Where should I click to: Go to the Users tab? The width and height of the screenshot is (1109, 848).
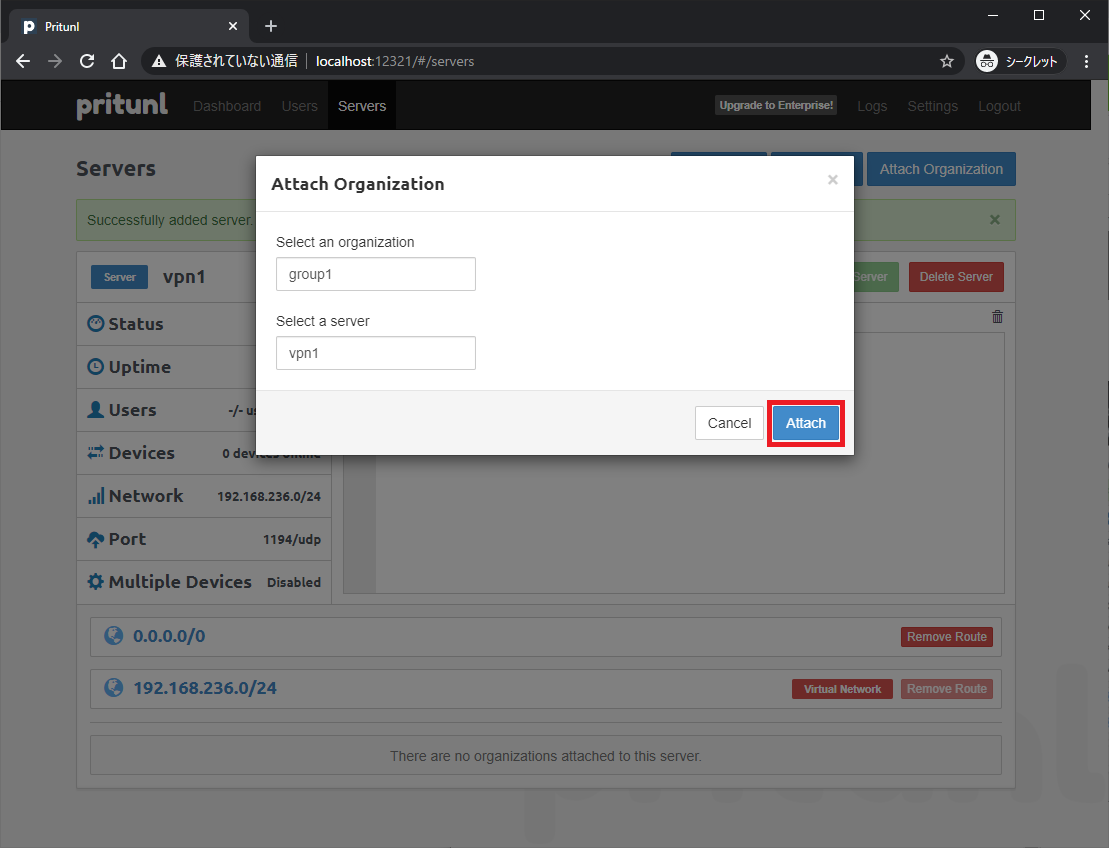[299, 106]
